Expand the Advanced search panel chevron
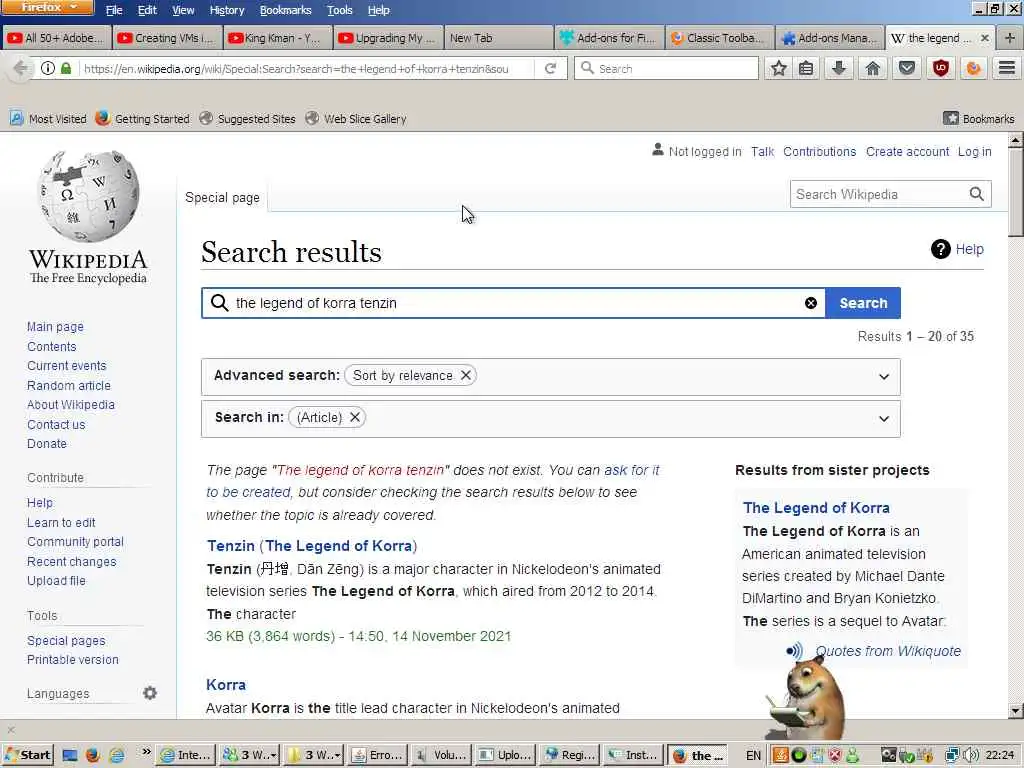Screen dimensions: 1024x768 click(x=884, y=376)
